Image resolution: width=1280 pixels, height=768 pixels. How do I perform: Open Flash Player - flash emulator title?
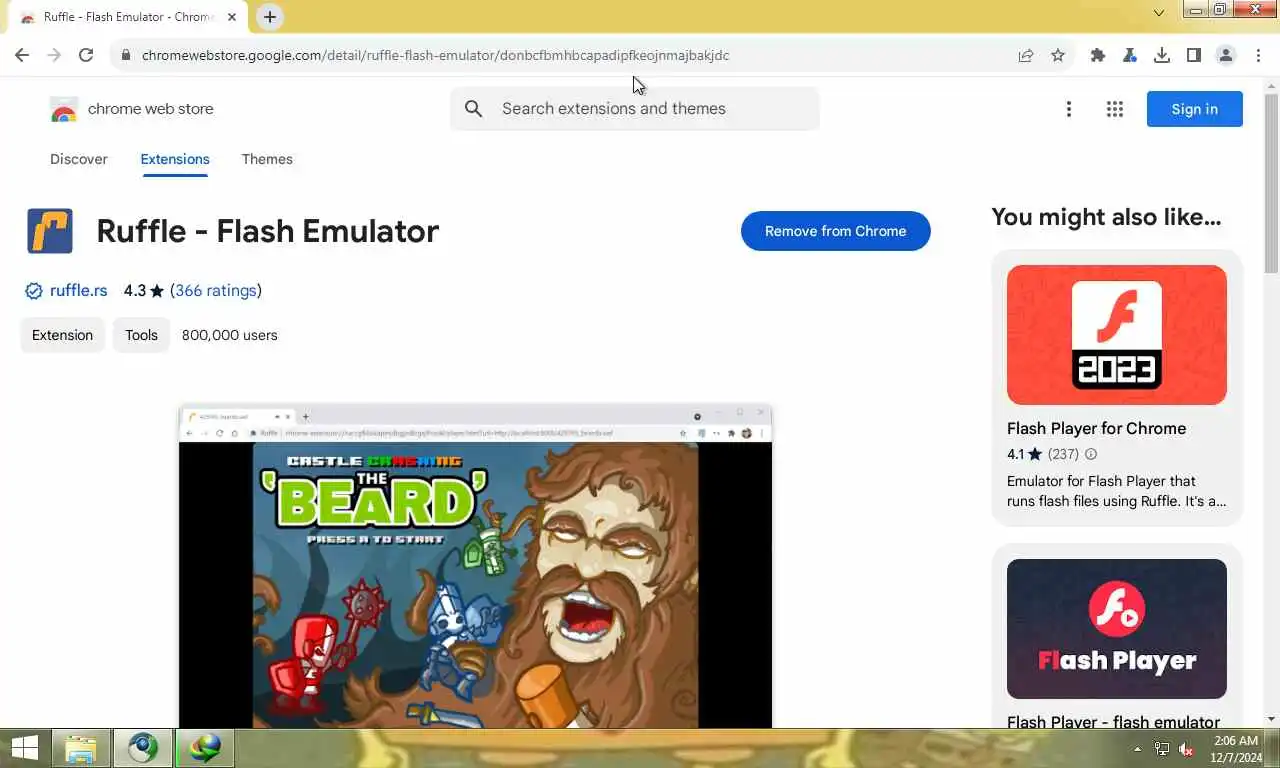1113,722
